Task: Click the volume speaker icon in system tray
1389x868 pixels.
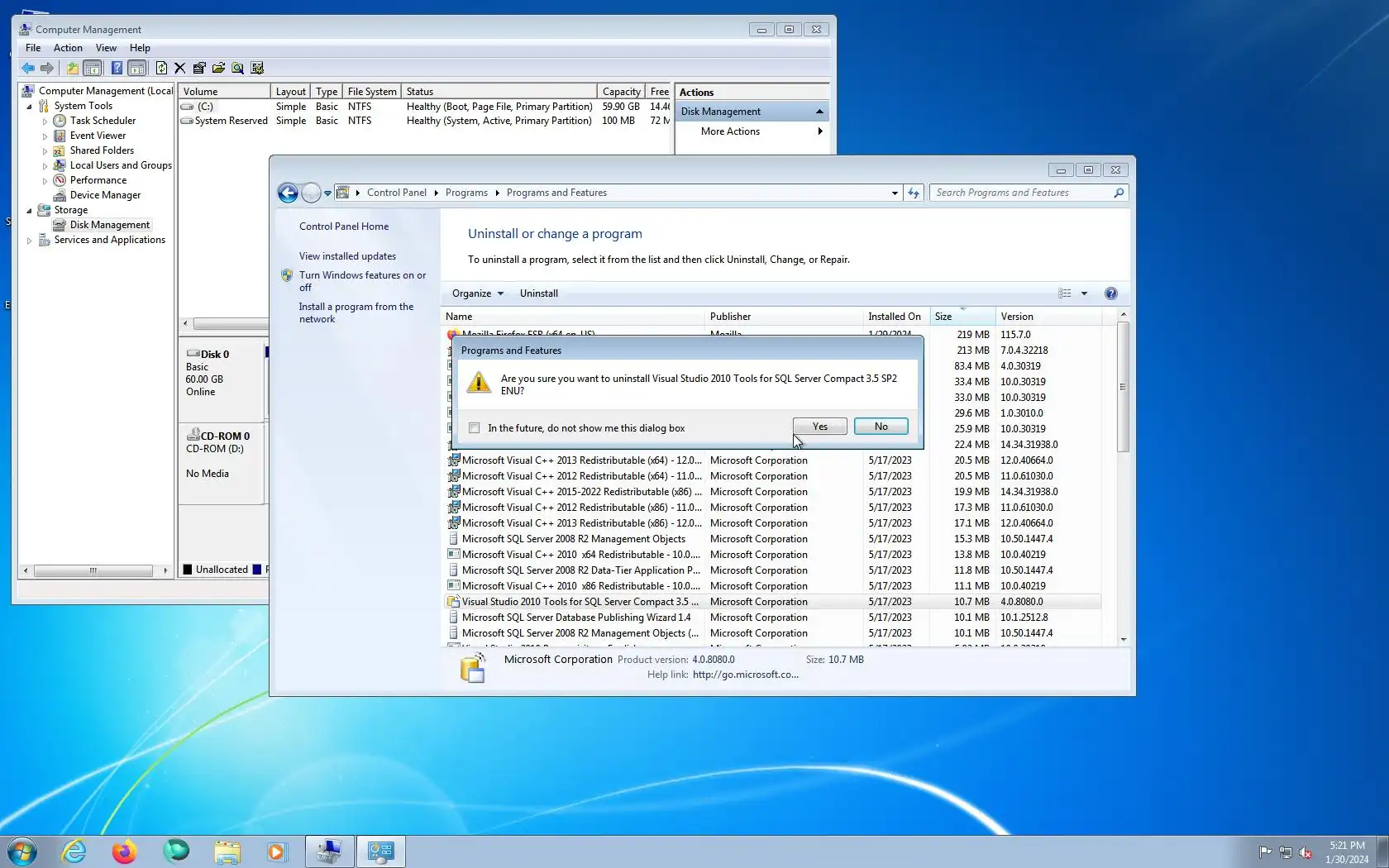Action: 1305,852
